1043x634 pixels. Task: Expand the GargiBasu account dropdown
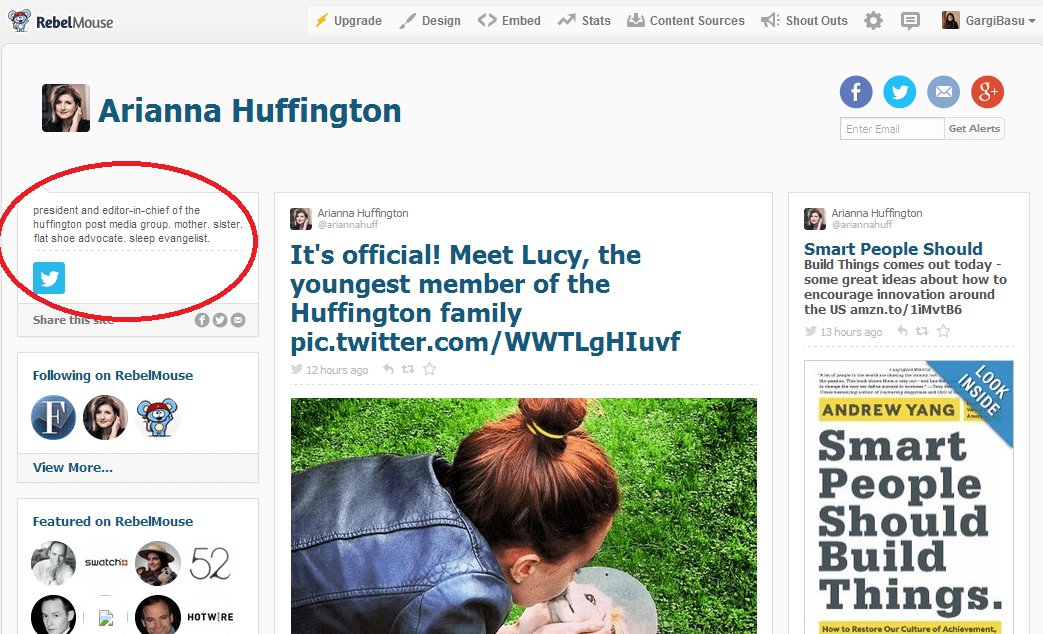tap(988, 21)
